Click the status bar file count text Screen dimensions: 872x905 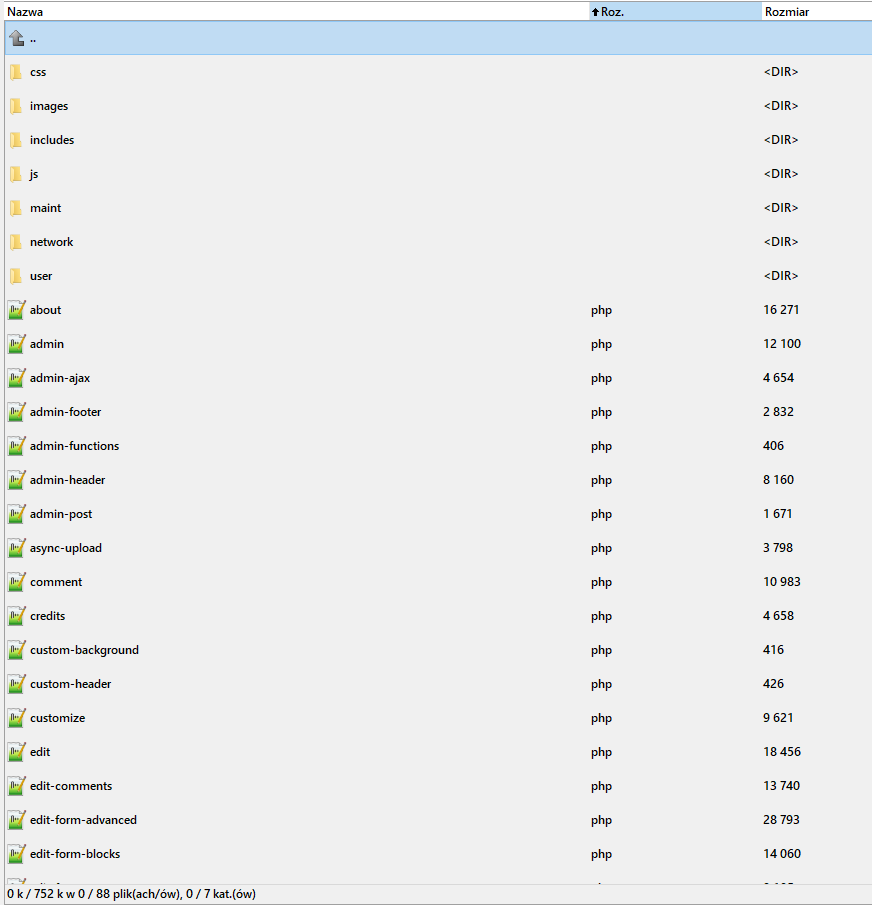pos(132,894)
